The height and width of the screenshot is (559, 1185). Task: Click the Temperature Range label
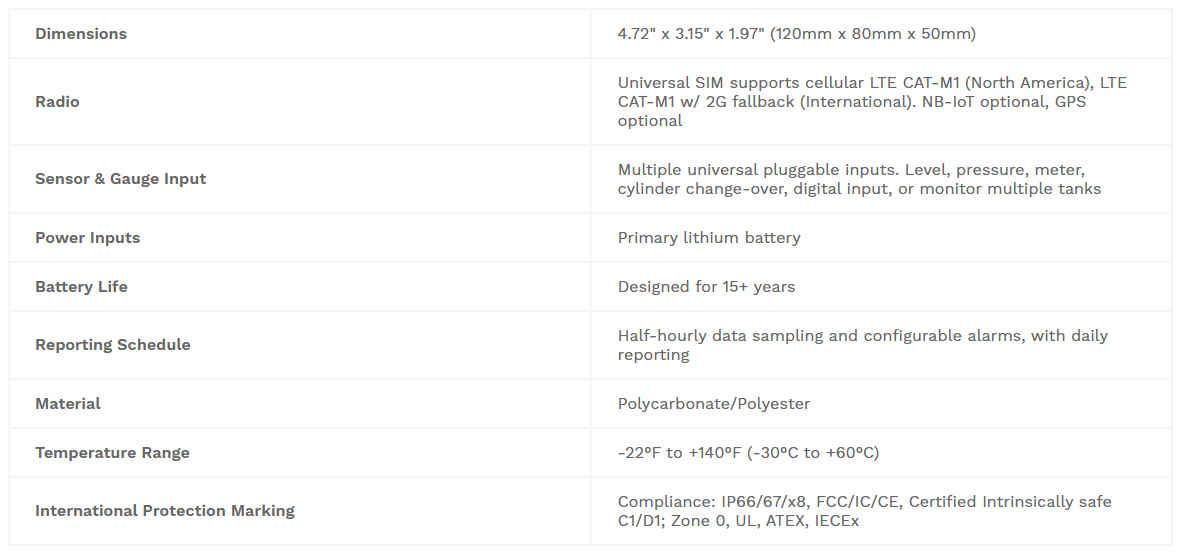point(112,453)
